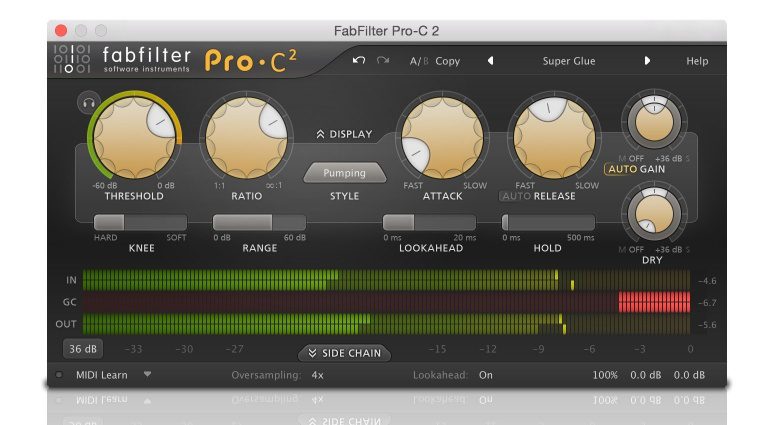
Task: Click the last 0.0 dB value in bottom bar
Action: [x=689, y=375]
